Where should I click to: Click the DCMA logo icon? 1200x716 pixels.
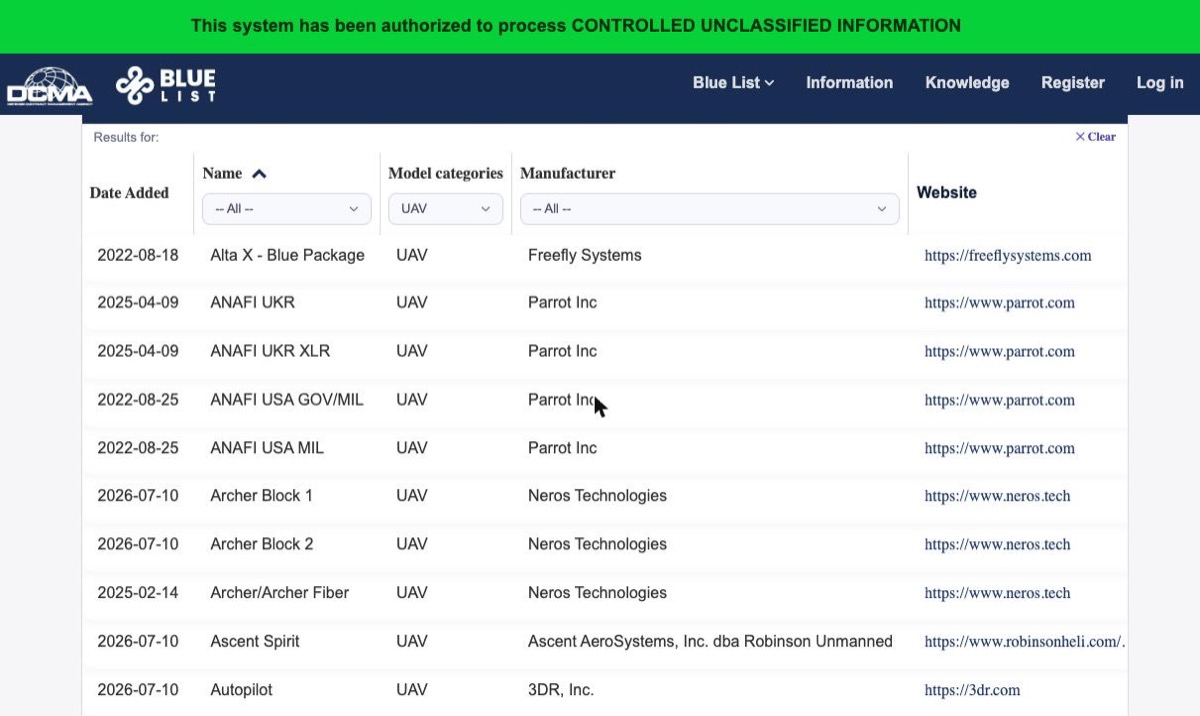[49, 86]
